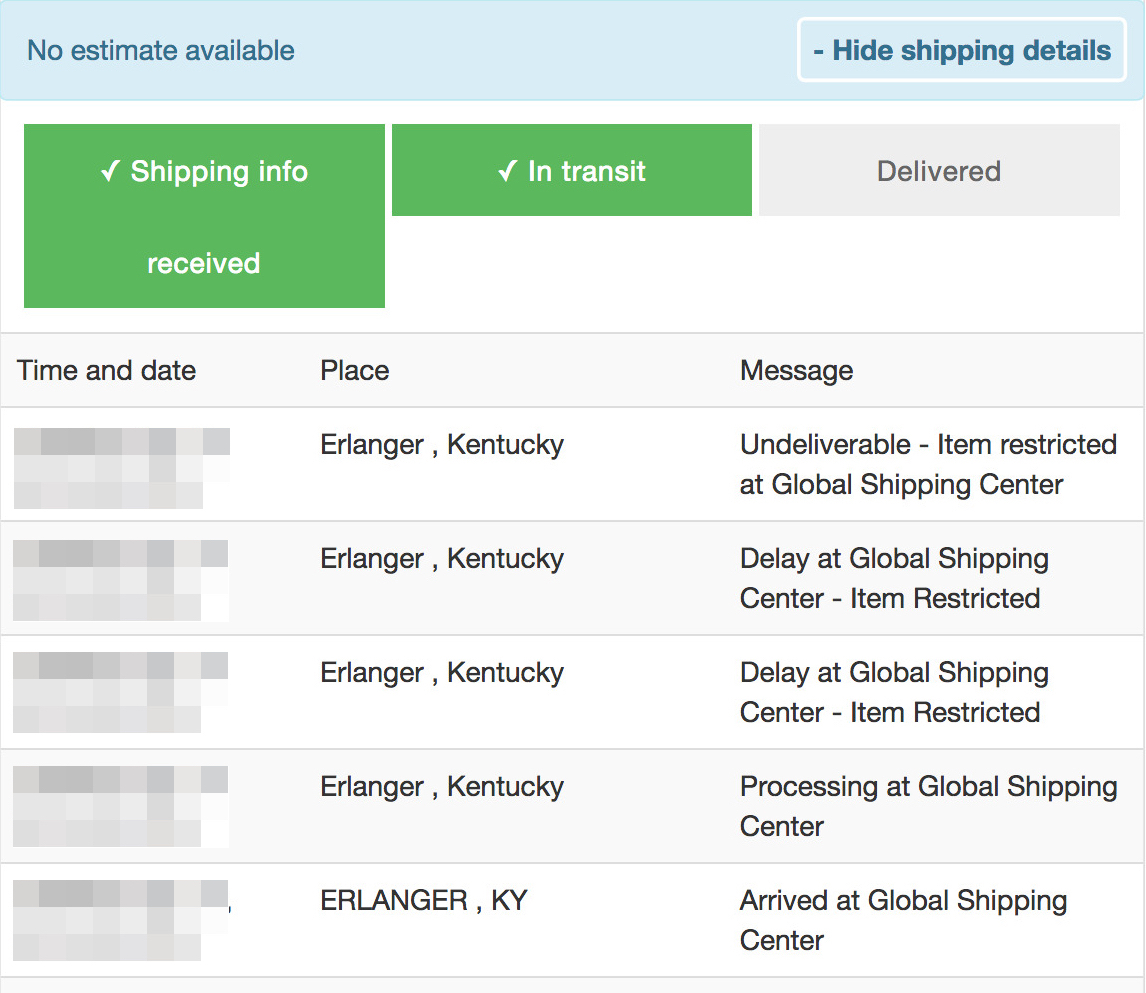This screenshot has height=993, width=1146.
Task: Select the Shipping info received step
Action: pyautogui.click(x=204, y=216)
